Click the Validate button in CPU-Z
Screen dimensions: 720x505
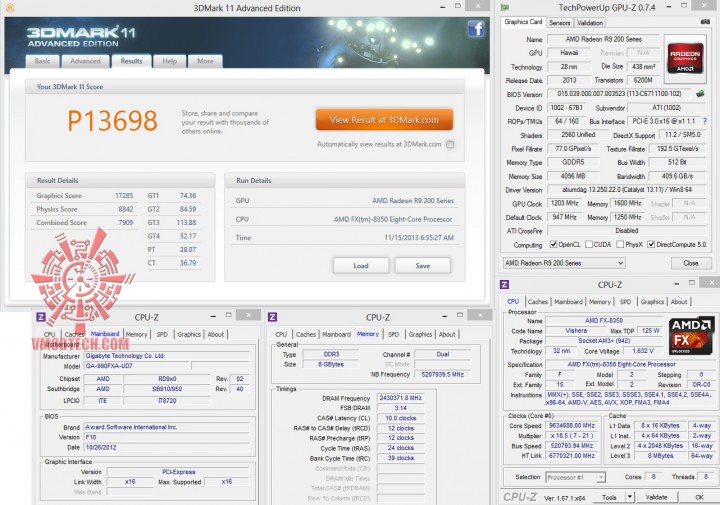[x=657, y=497]
